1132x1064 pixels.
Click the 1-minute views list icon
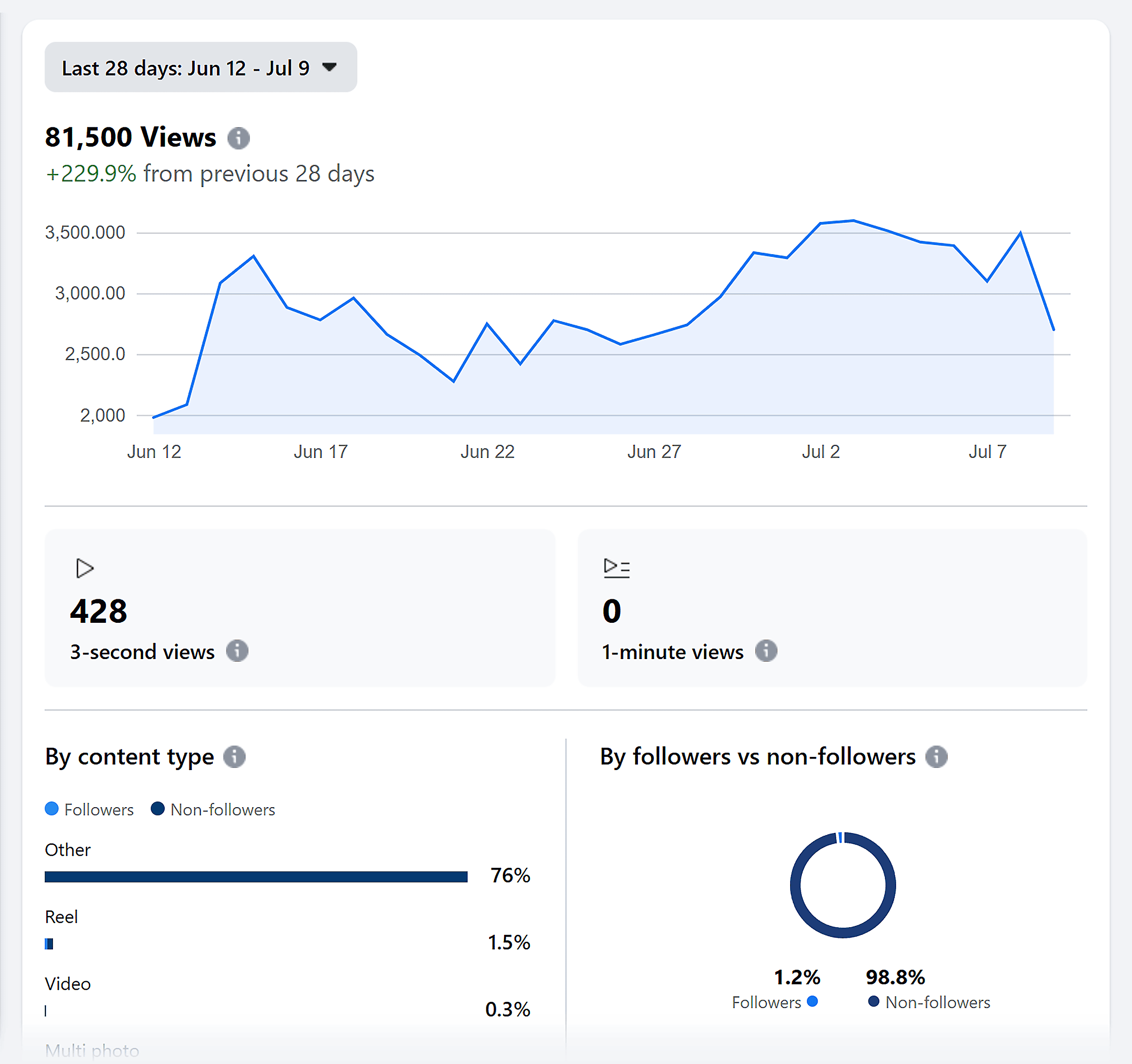click(x=617, y=568)
